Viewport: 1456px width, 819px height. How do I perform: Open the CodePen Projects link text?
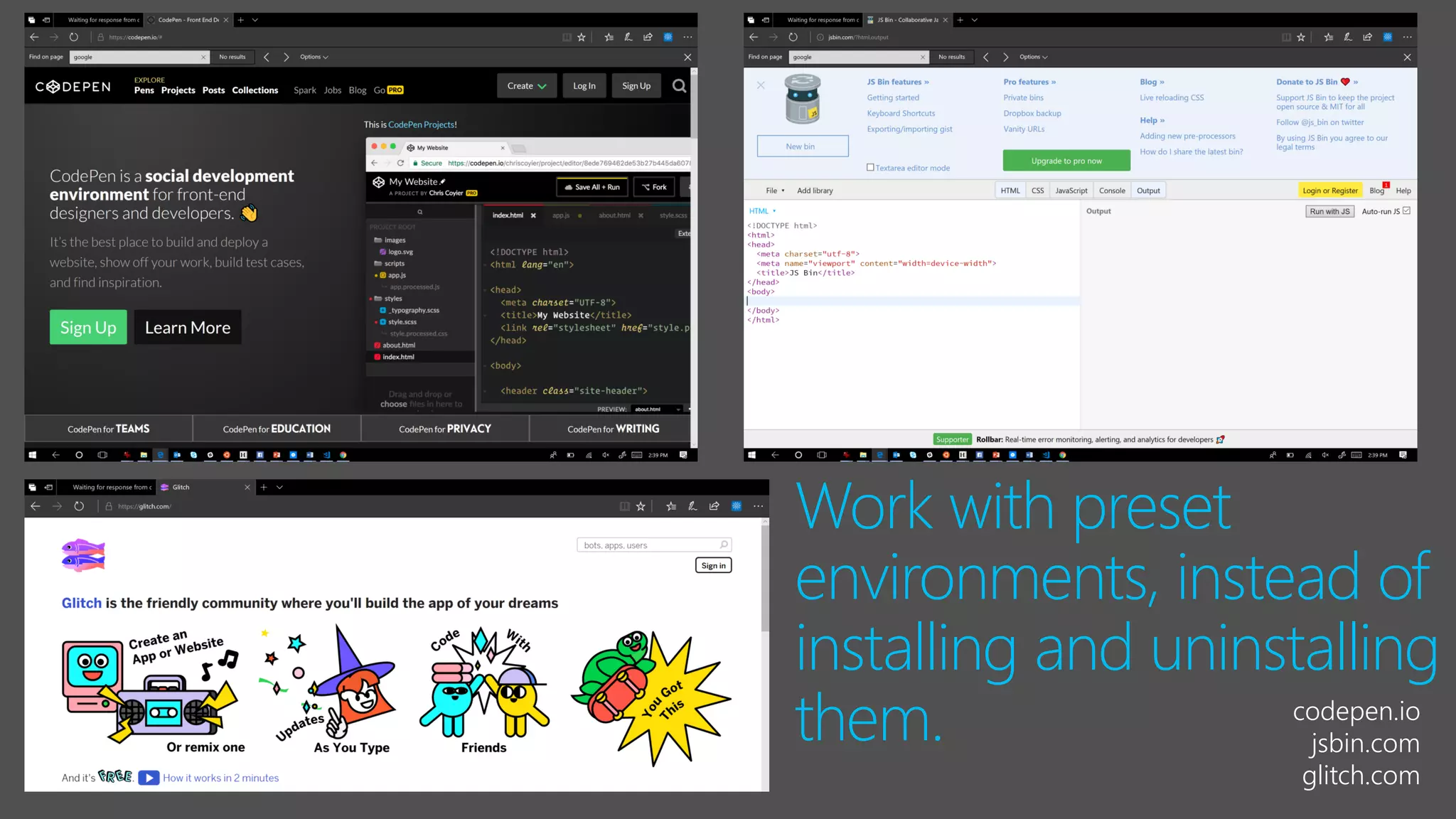[421, 124]
